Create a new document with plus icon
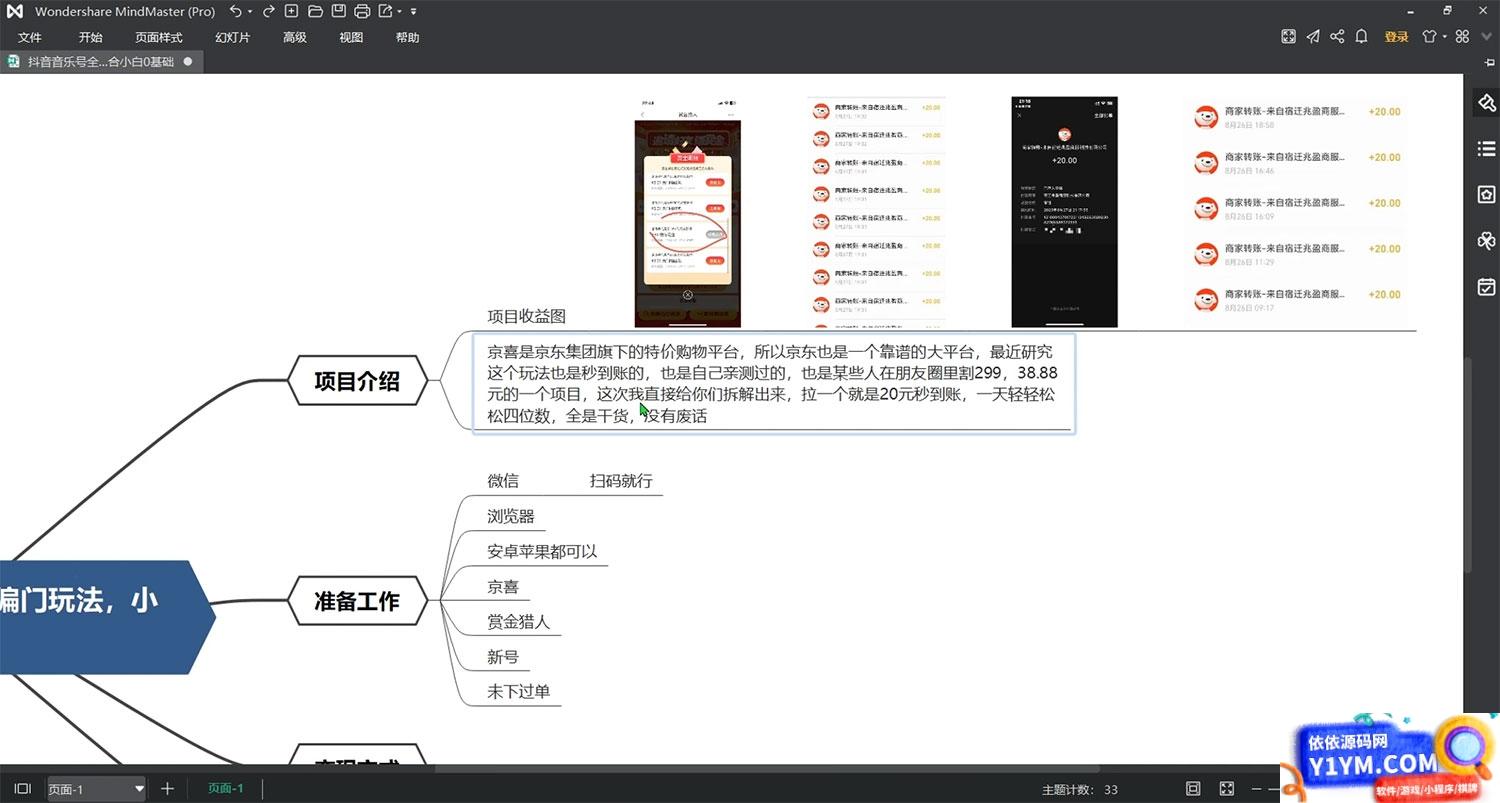 coord(291,11)
